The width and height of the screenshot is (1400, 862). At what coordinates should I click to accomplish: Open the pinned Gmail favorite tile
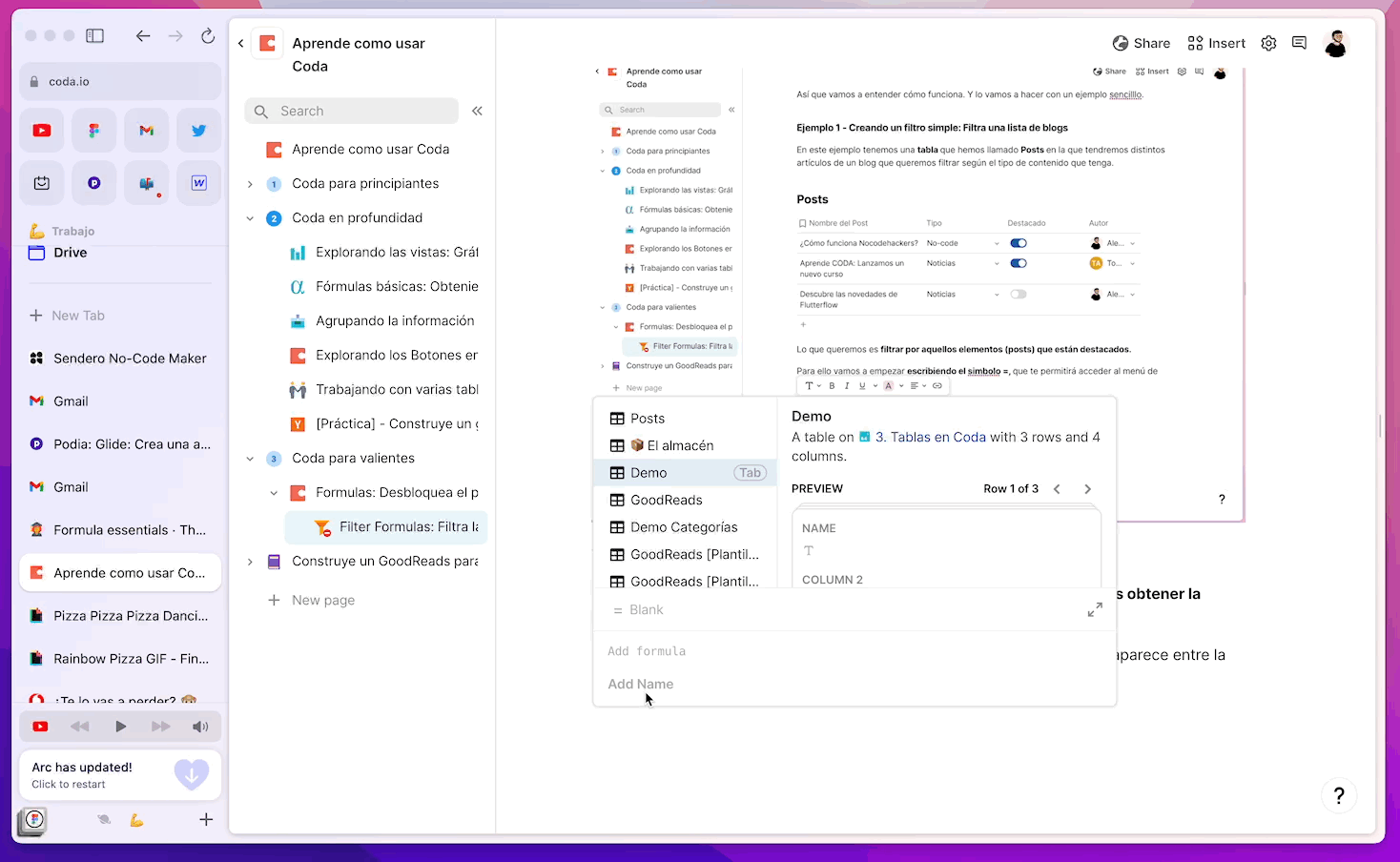coord(147,131)
